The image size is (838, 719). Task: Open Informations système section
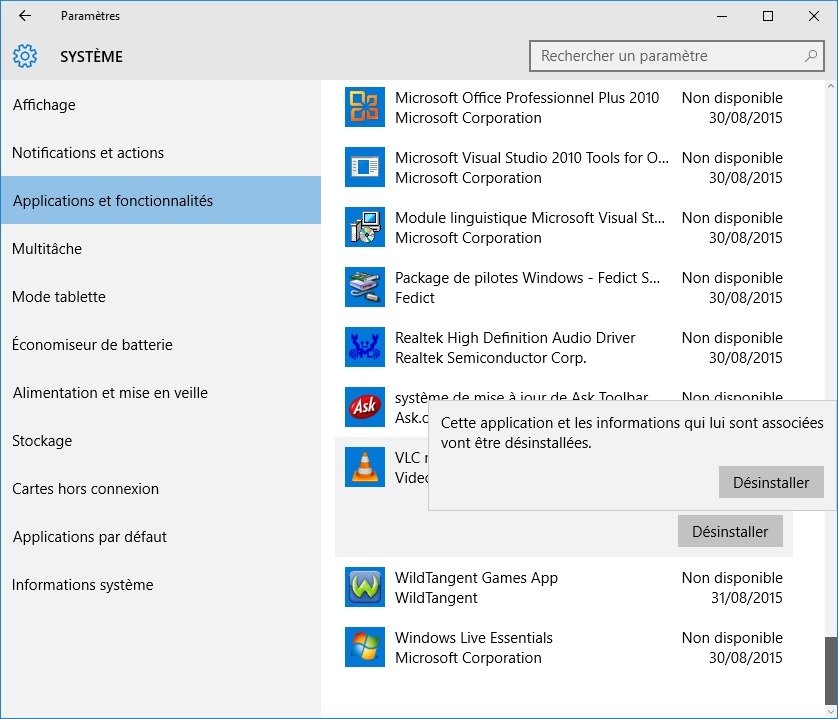click(x=161, y=585)
